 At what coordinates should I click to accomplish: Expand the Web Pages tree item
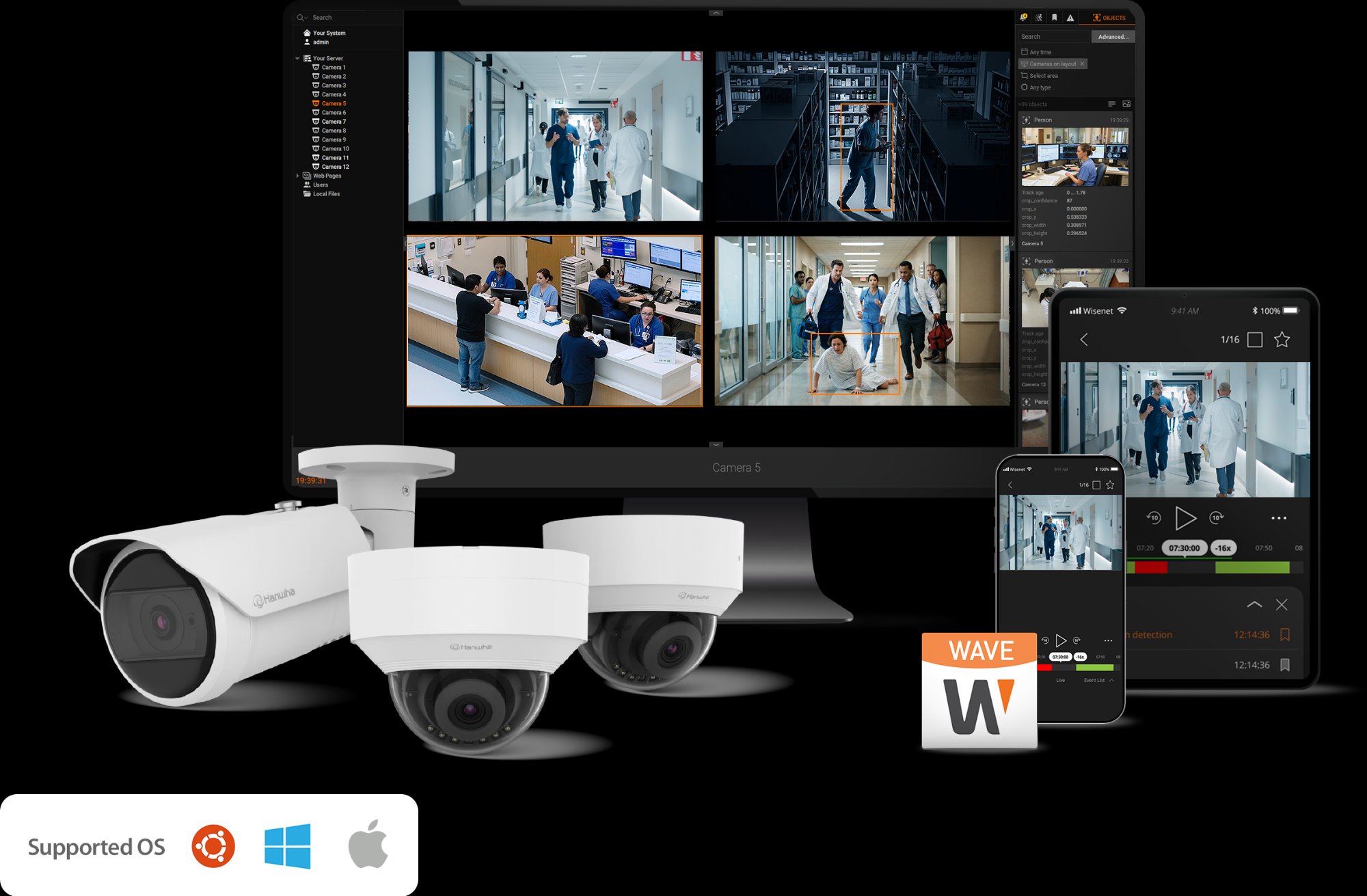coord(296,176)
